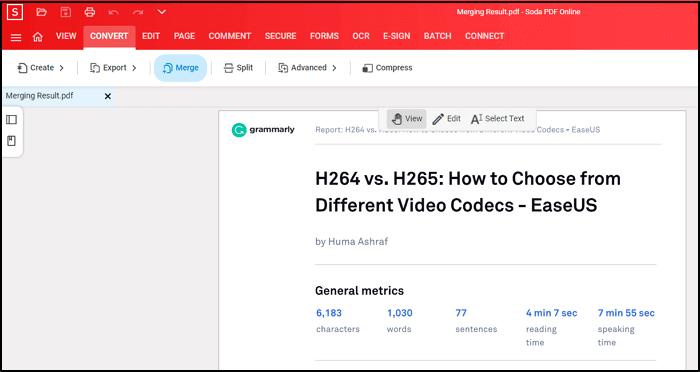Print the document with the printer icon
The image size is (700, 372).
pos(90,12)
